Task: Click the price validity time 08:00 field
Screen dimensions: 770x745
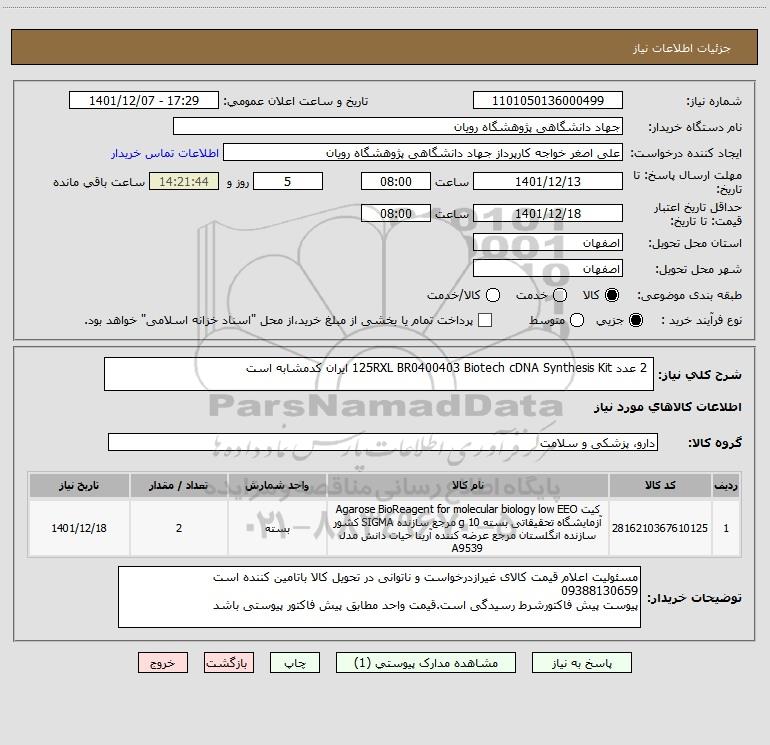Action: click(396, 214)
